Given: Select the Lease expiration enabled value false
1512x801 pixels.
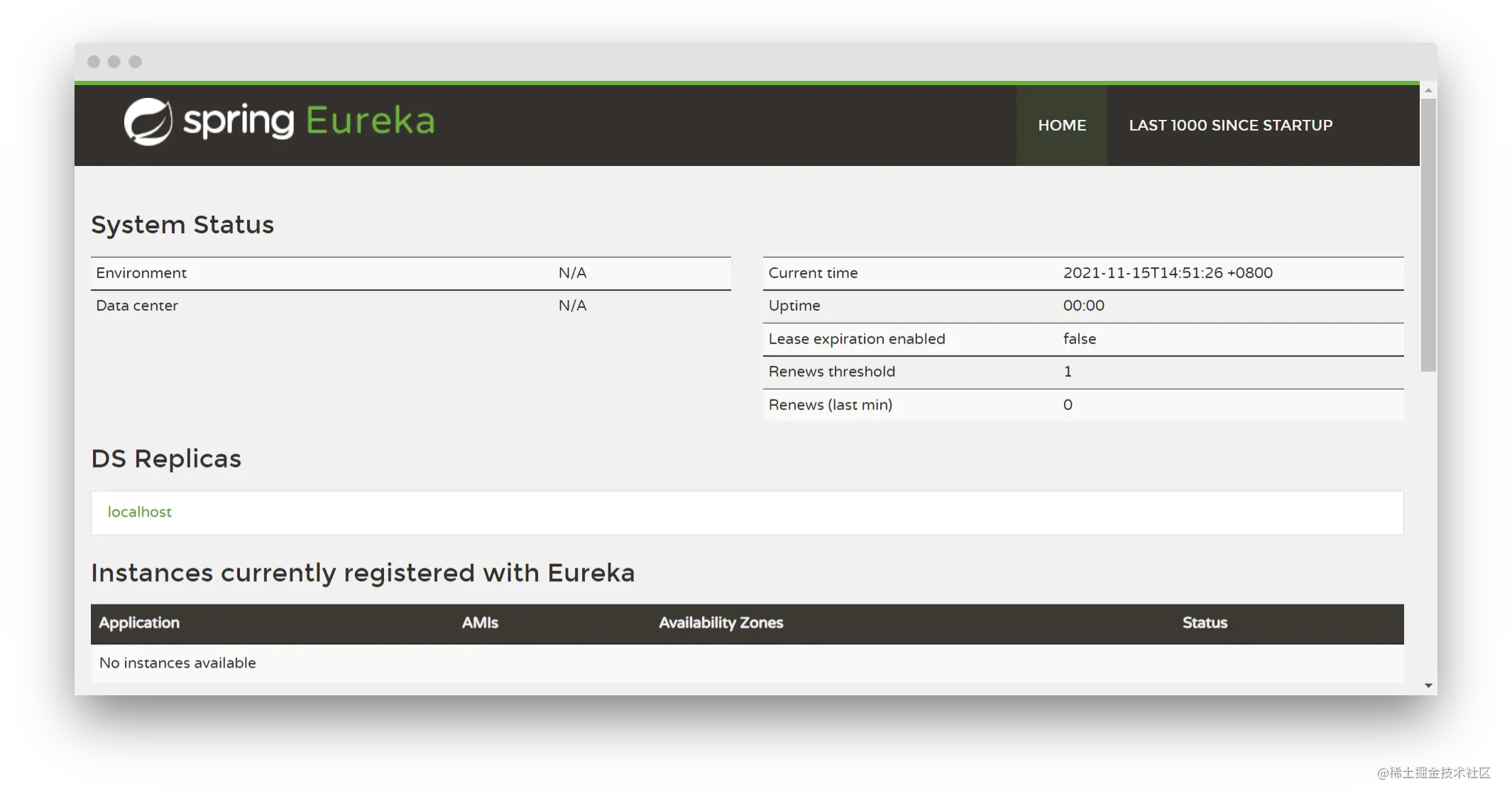Looking at the screenshot, I should click(x=1079, y=339).
